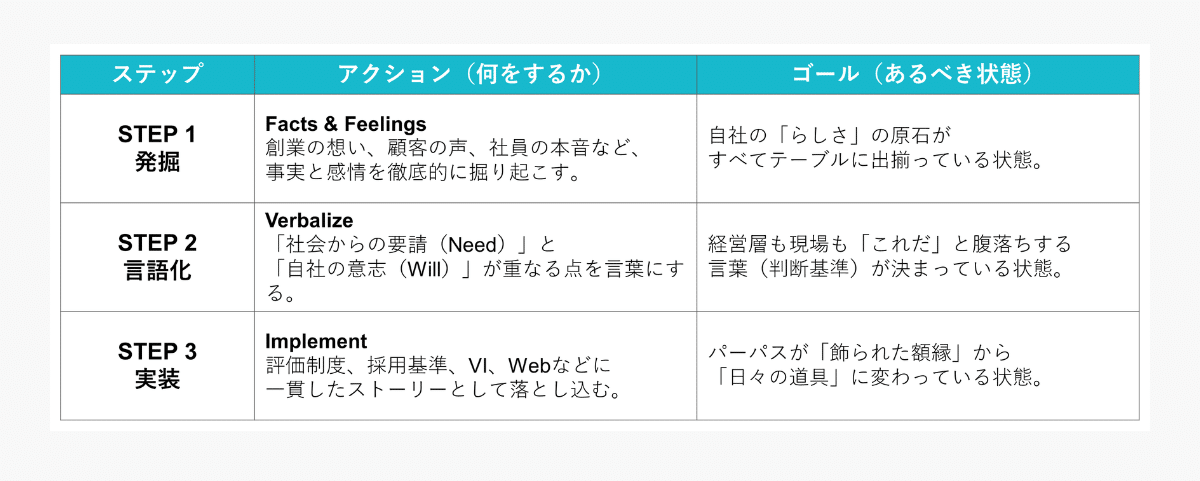1200x481 pixels.
Task: Click the ステップ column header
Action: (x=157, y=74)
